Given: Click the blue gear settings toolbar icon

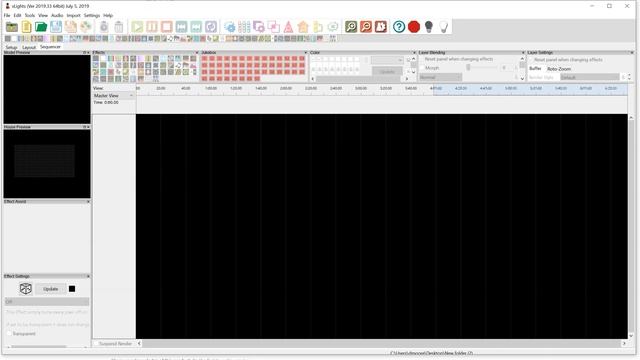Looking at the screenshot, I should (230, 27).
